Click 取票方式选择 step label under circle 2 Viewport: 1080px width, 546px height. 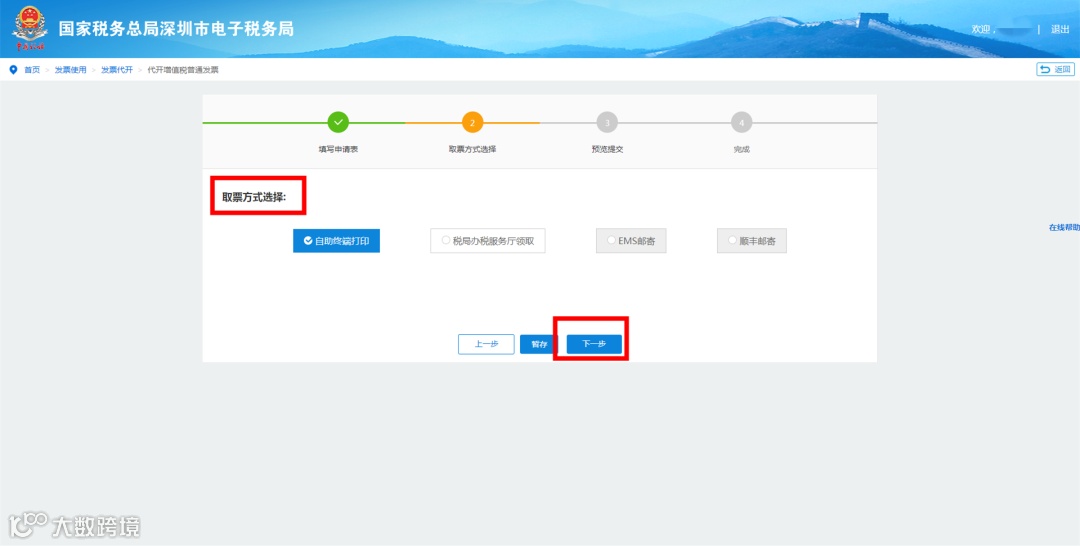tap(472, 149)
